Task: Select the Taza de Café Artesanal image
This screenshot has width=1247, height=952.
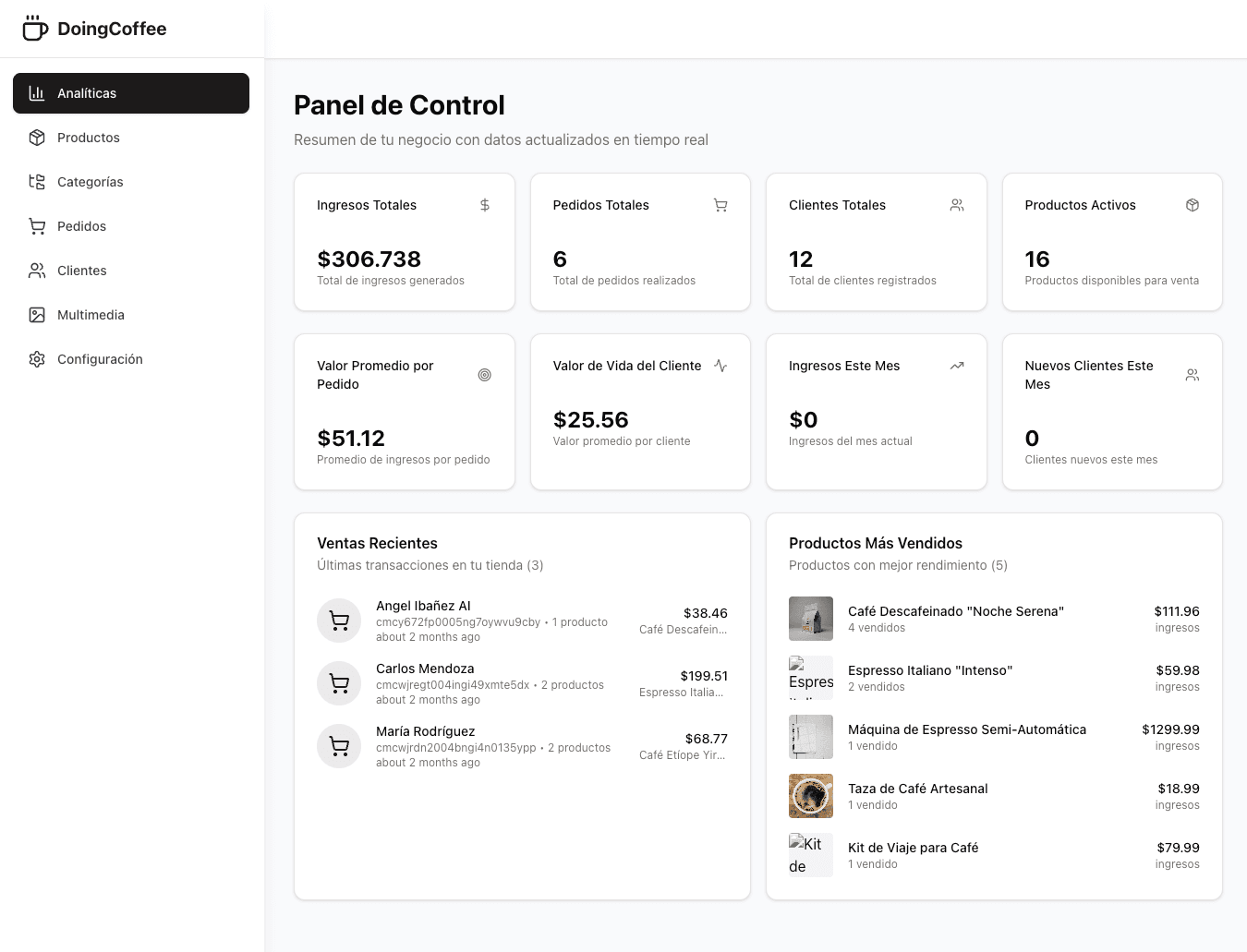Action: tap(810, 795)
